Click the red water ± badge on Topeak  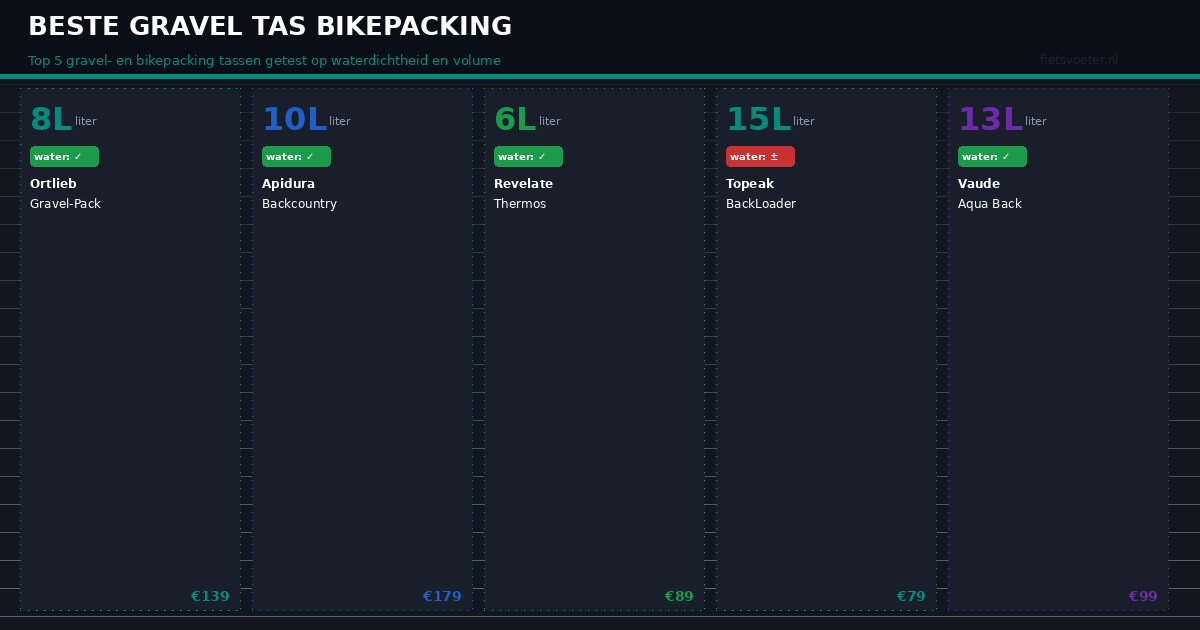tap(760, 157)
